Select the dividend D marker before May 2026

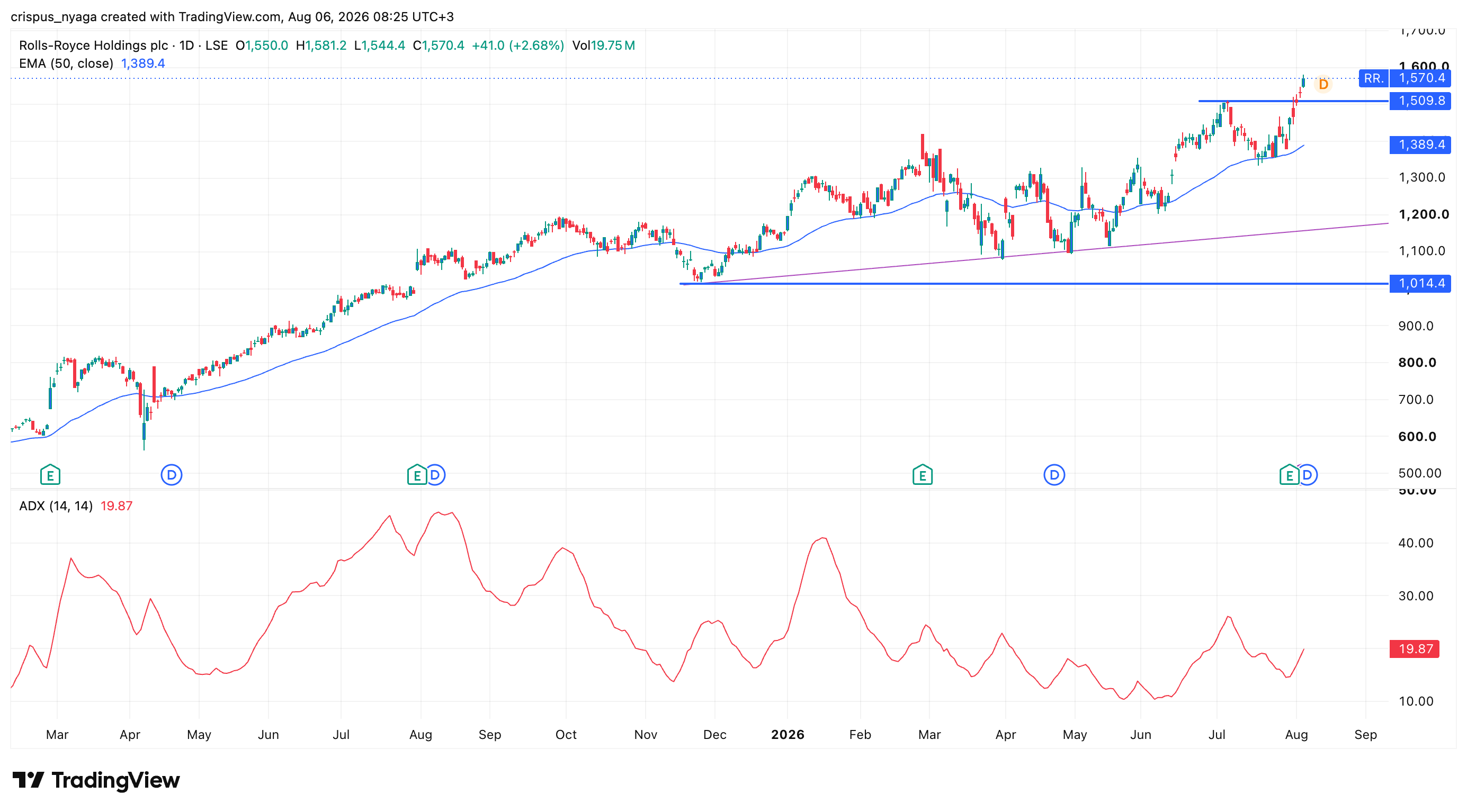tap(1054, 475)
